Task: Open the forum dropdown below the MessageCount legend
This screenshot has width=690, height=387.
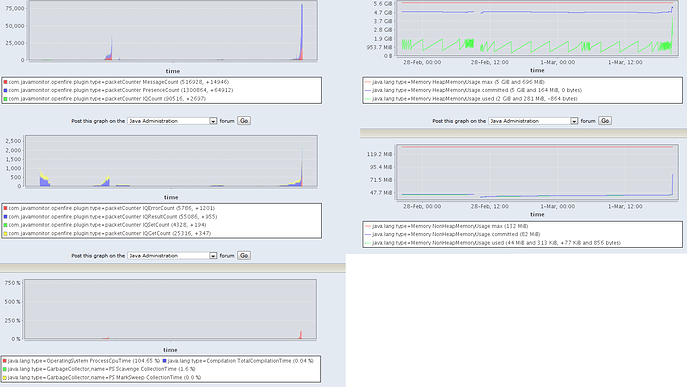Action: coord(172,121)
